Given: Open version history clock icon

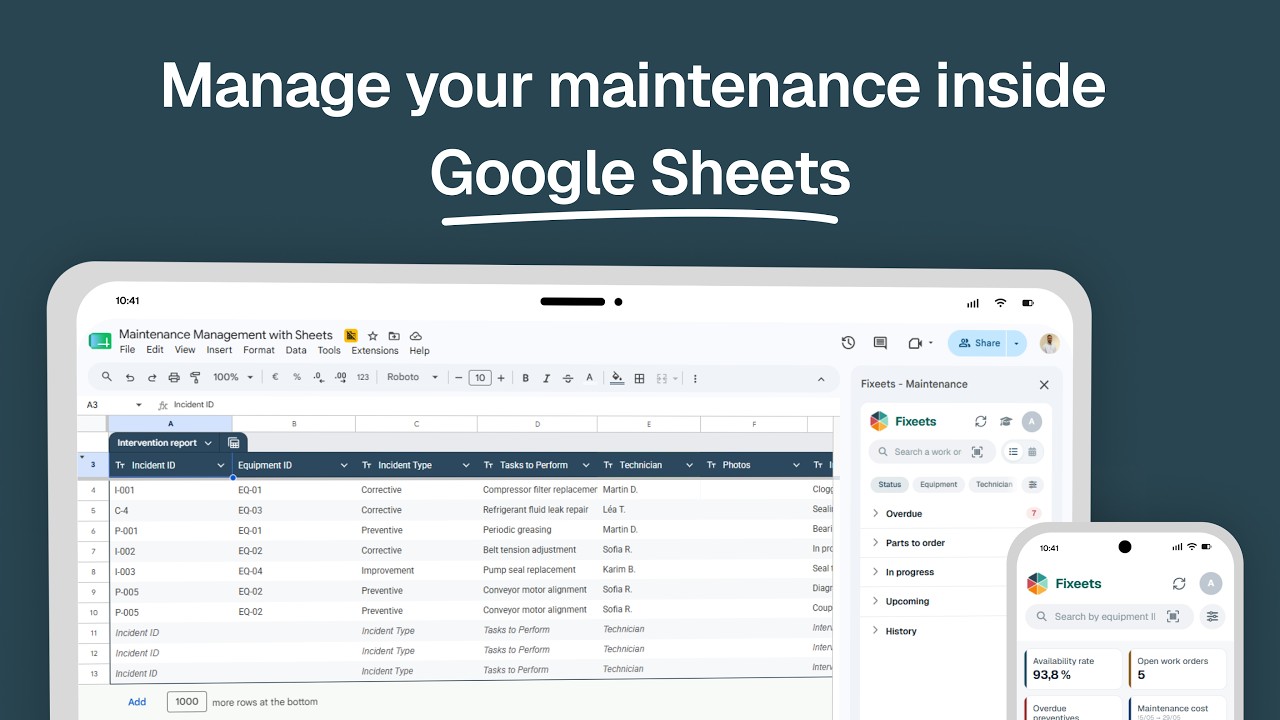Looking at the screenshot, I should [x=848, y=343].
